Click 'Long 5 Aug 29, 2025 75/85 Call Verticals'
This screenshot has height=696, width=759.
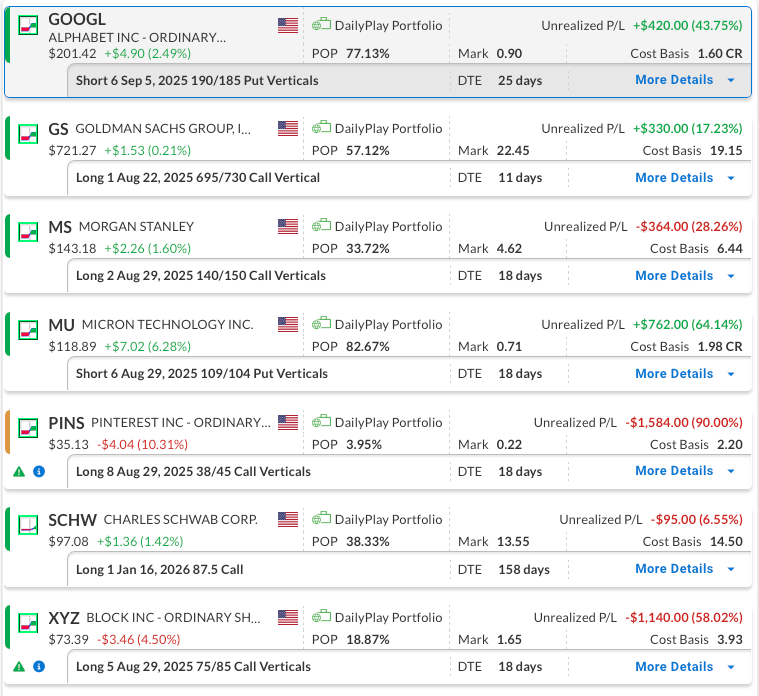pos(193,666)
